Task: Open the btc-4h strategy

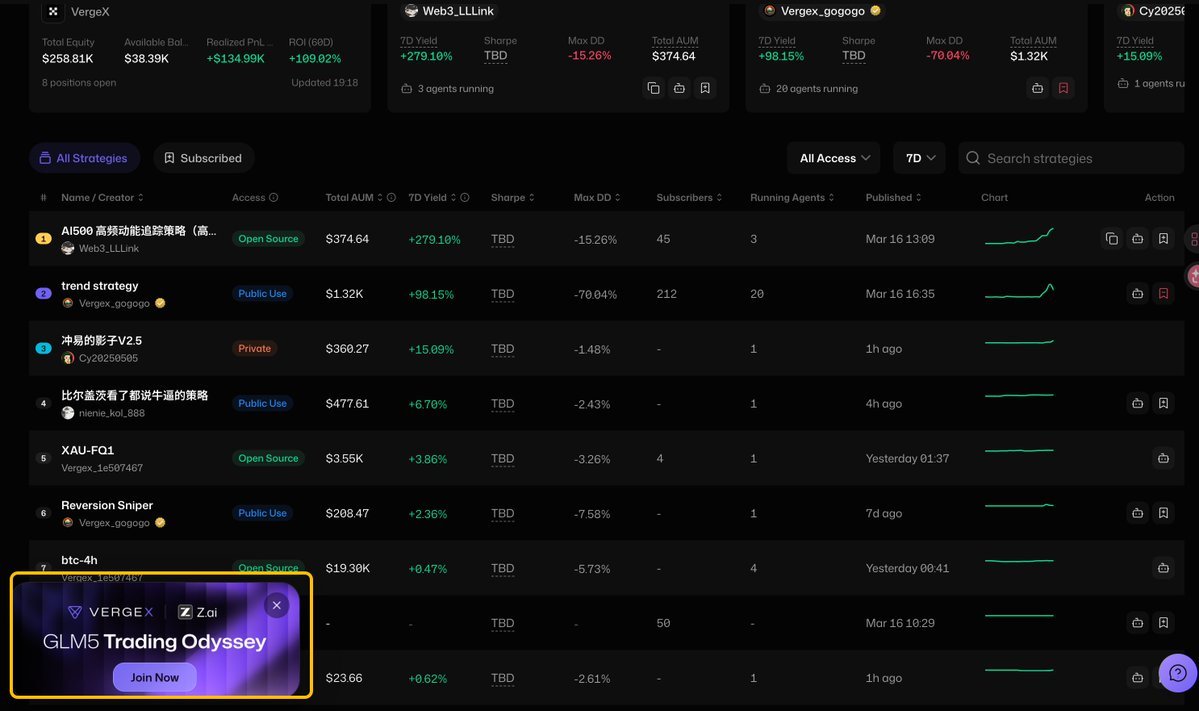Action: (79, 560)
